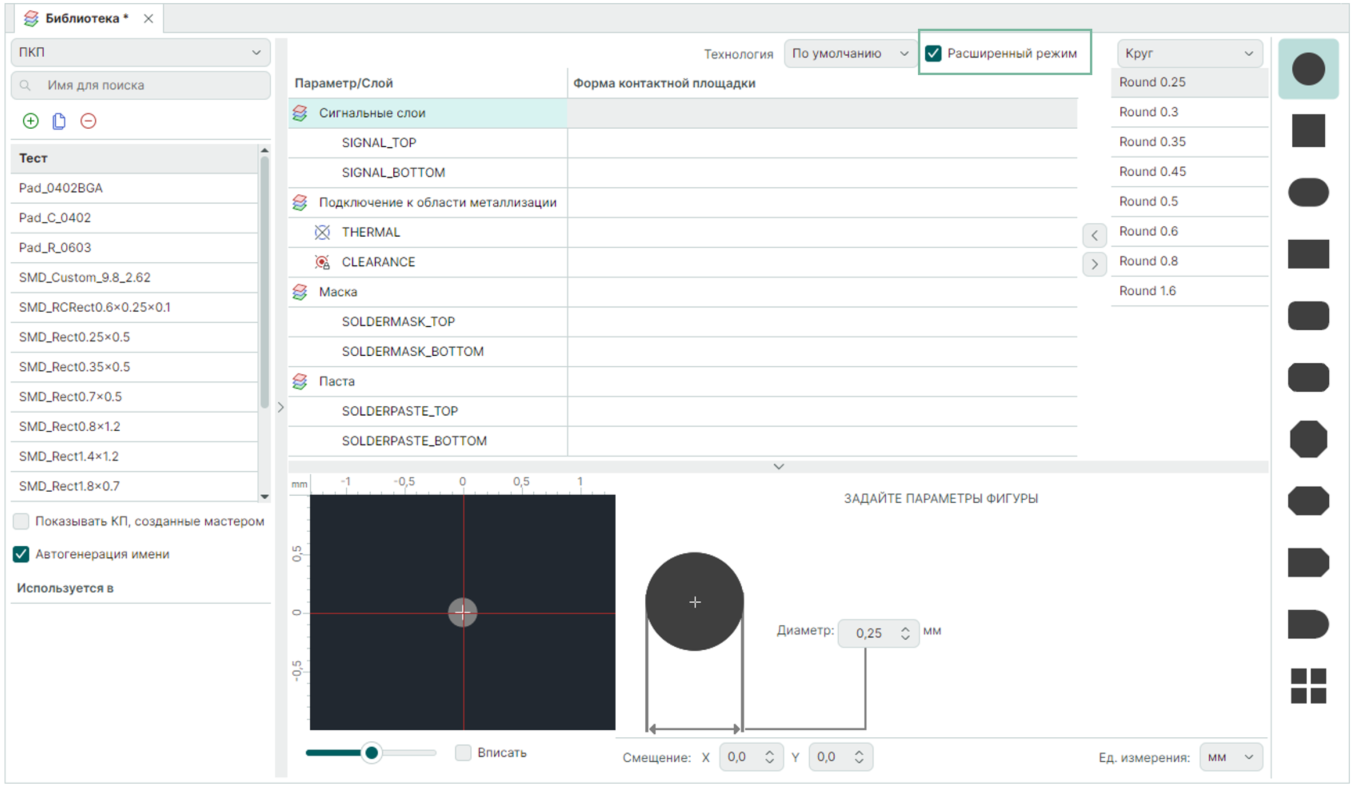Enable Показывать КП, созданные мастером checkbox
Viewport: 1352px width, 786px height.
tap(21, 521)
